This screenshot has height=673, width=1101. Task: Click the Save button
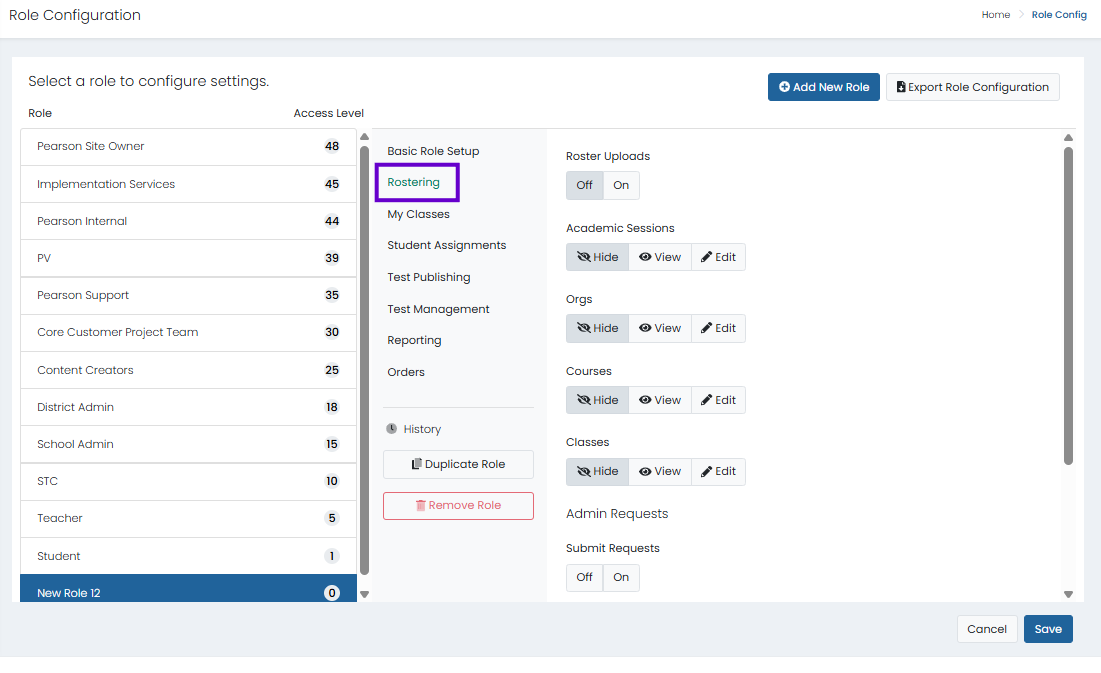click(x=1048, y=629)
